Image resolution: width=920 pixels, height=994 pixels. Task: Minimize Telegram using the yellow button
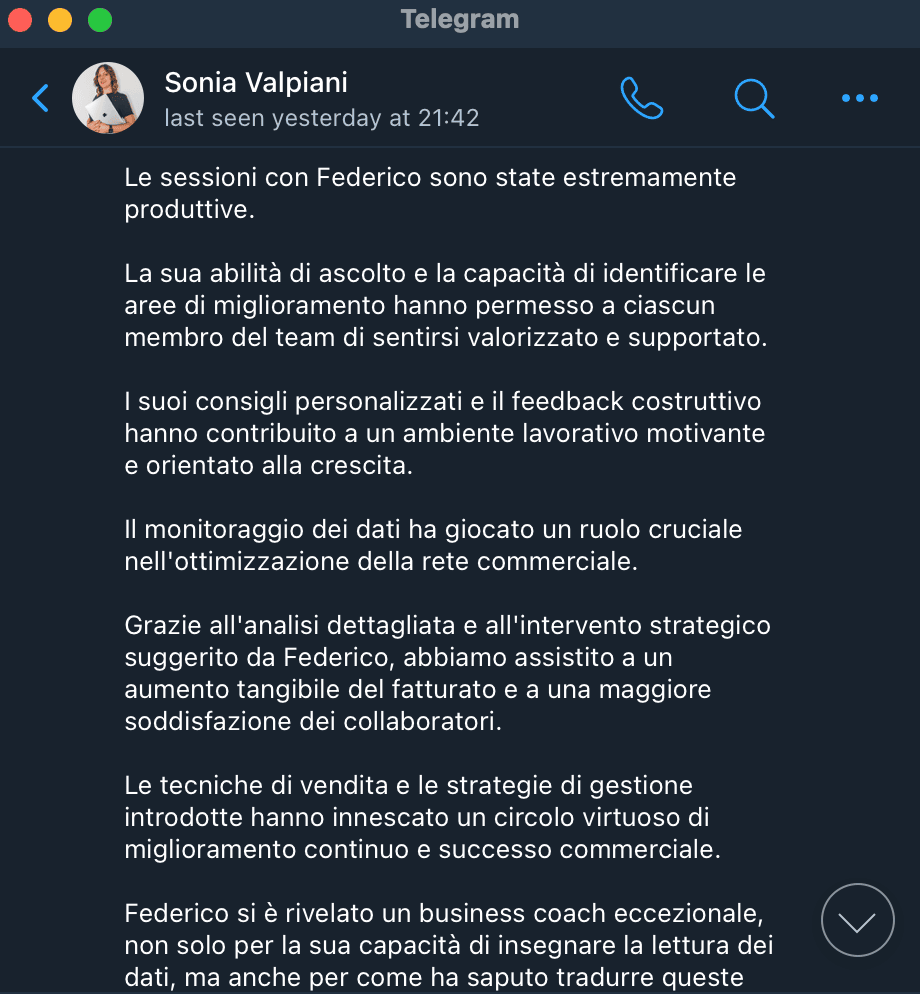point(60,20)
